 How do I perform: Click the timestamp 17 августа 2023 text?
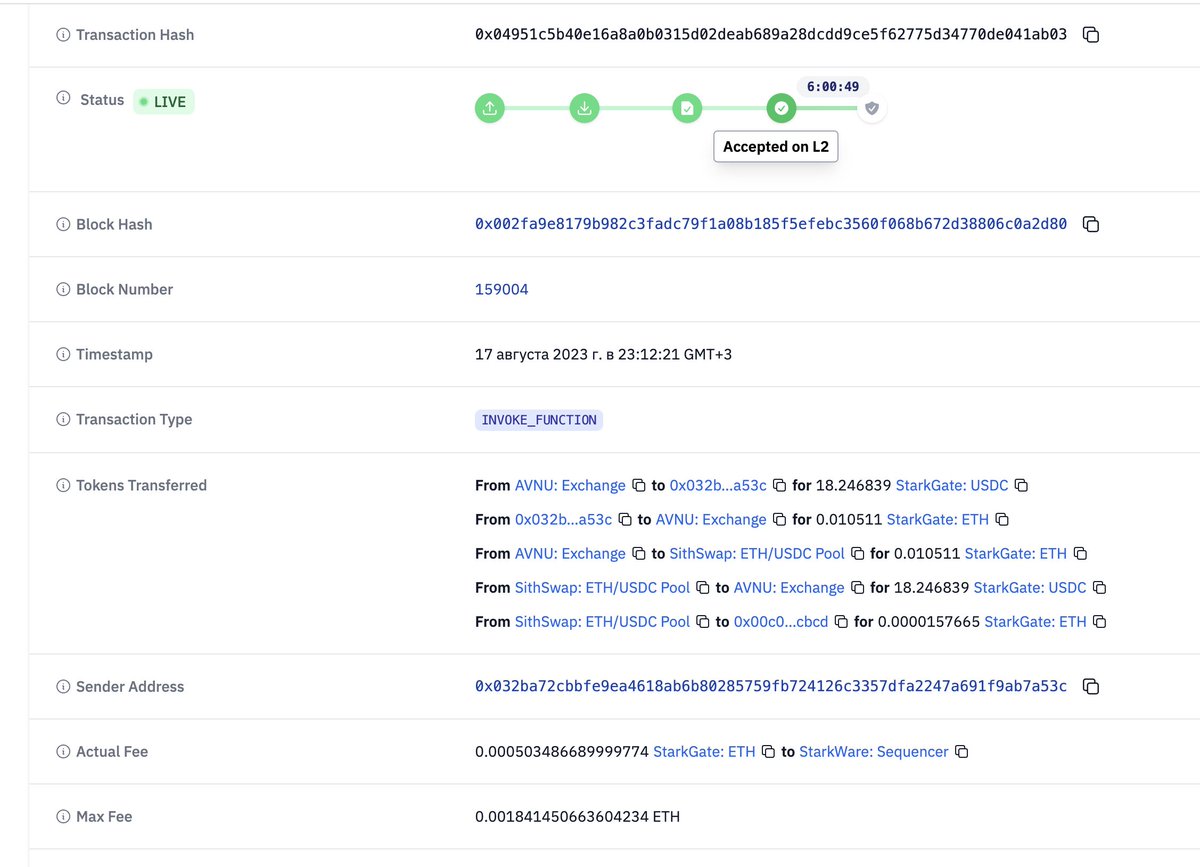point(603,355)
